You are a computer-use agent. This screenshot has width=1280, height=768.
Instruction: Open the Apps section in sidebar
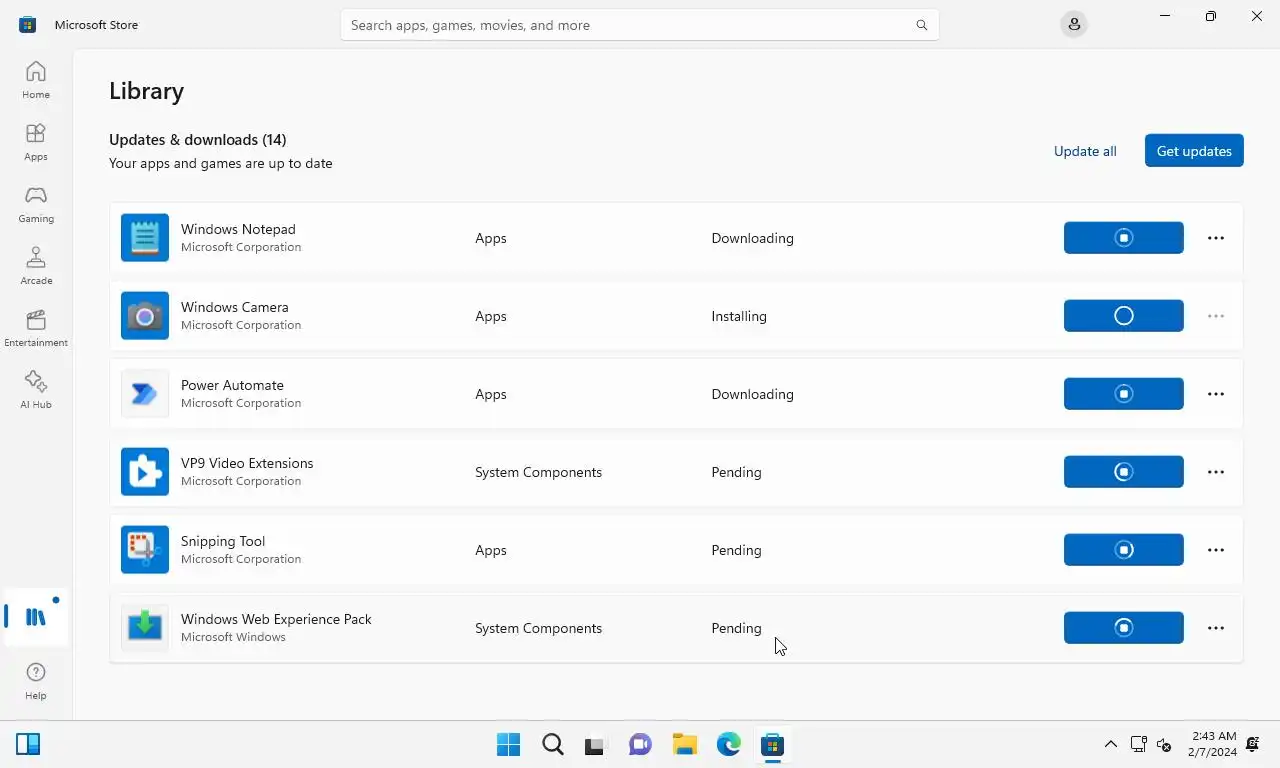pyautogui.click(x=36, y=142)
